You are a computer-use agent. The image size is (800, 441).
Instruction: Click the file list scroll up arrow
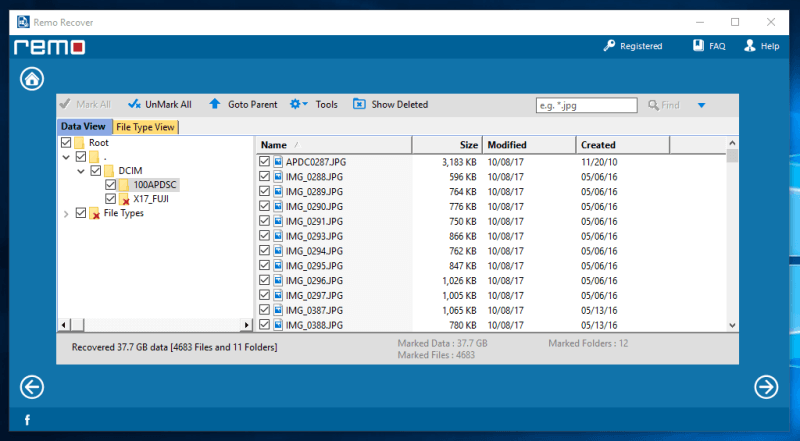[x=732, y=143]
